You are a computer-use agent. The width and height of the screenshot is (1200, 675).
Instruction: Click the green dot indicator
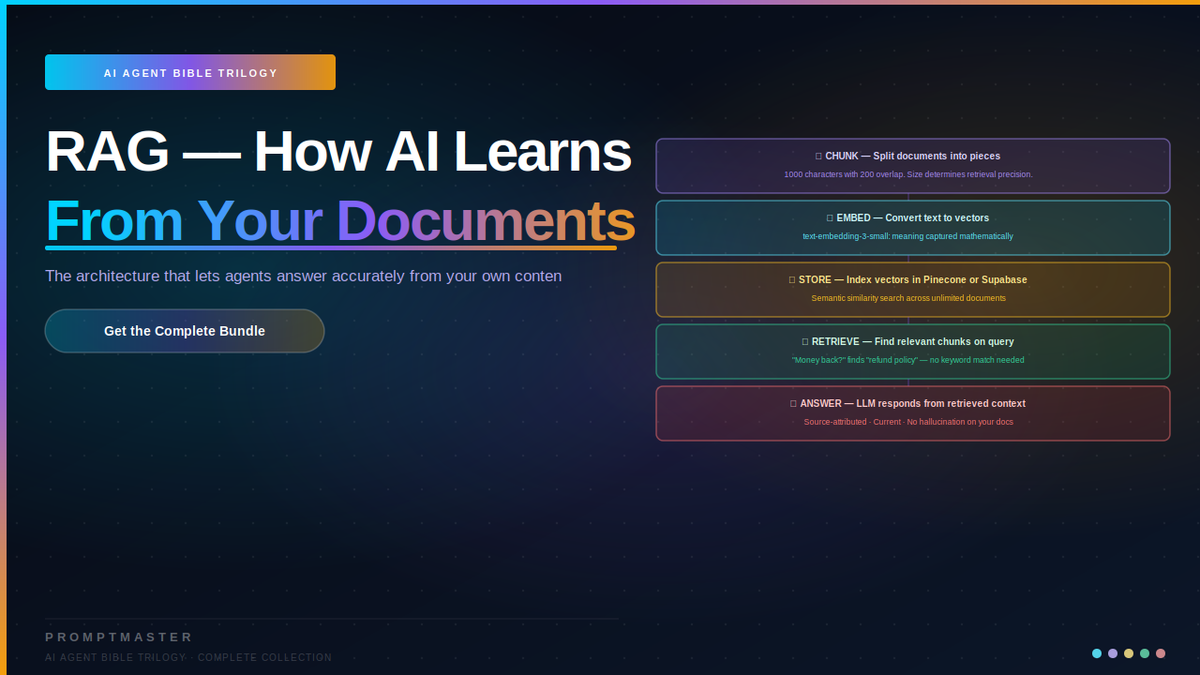(x=1145, y=654)
